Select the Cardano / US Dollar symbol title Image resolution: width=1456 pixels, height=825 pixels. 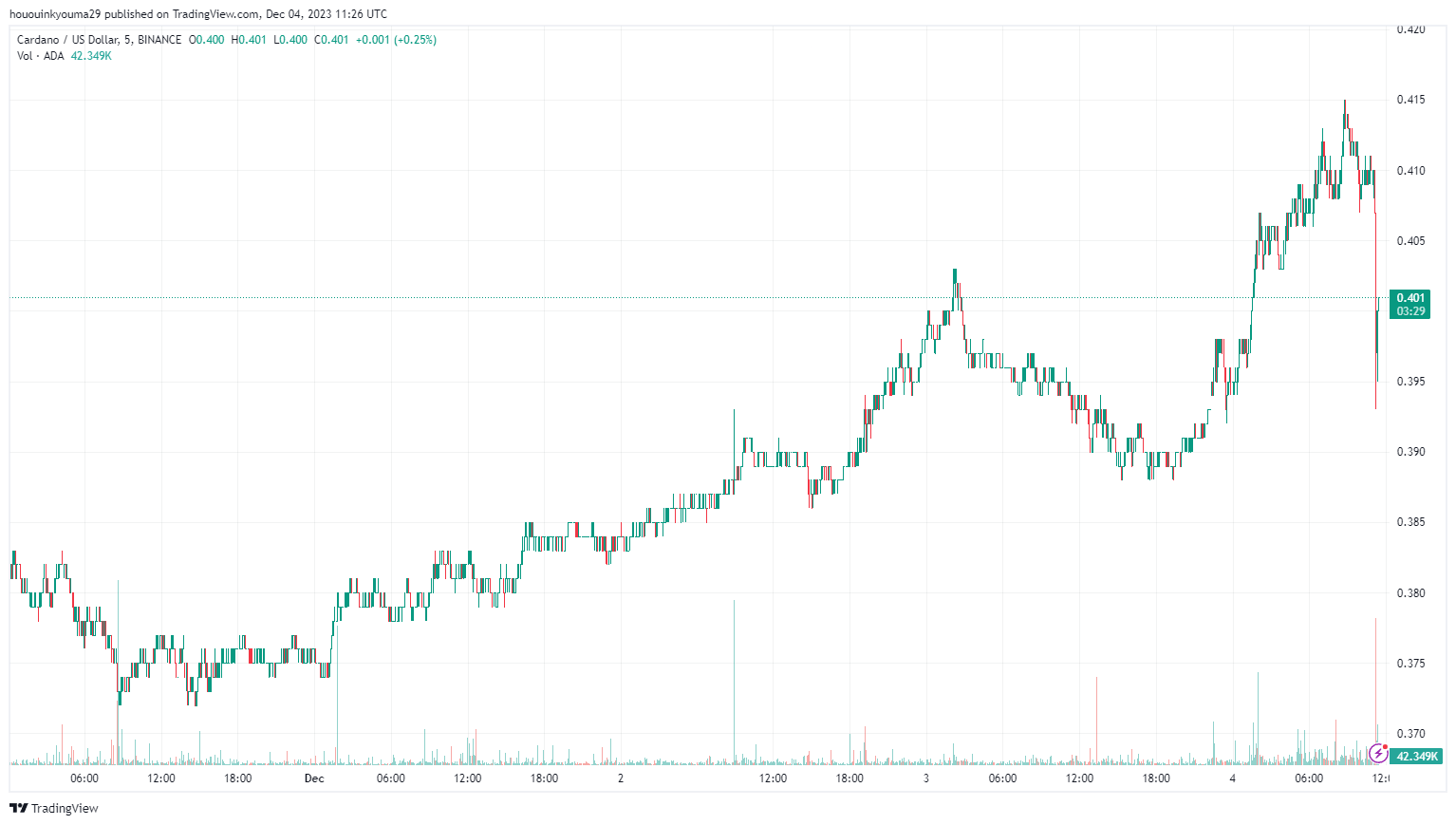point(100,40)
